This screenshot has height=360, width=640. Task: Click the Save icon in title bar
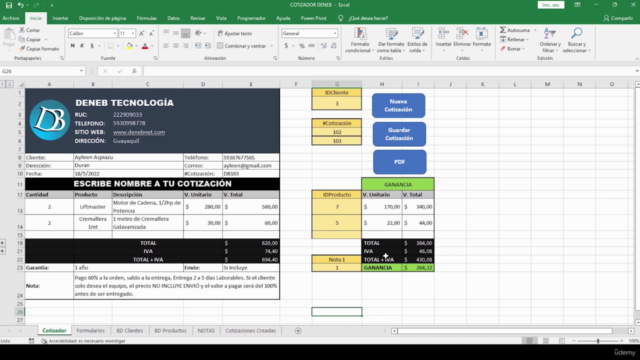point(9,5)
